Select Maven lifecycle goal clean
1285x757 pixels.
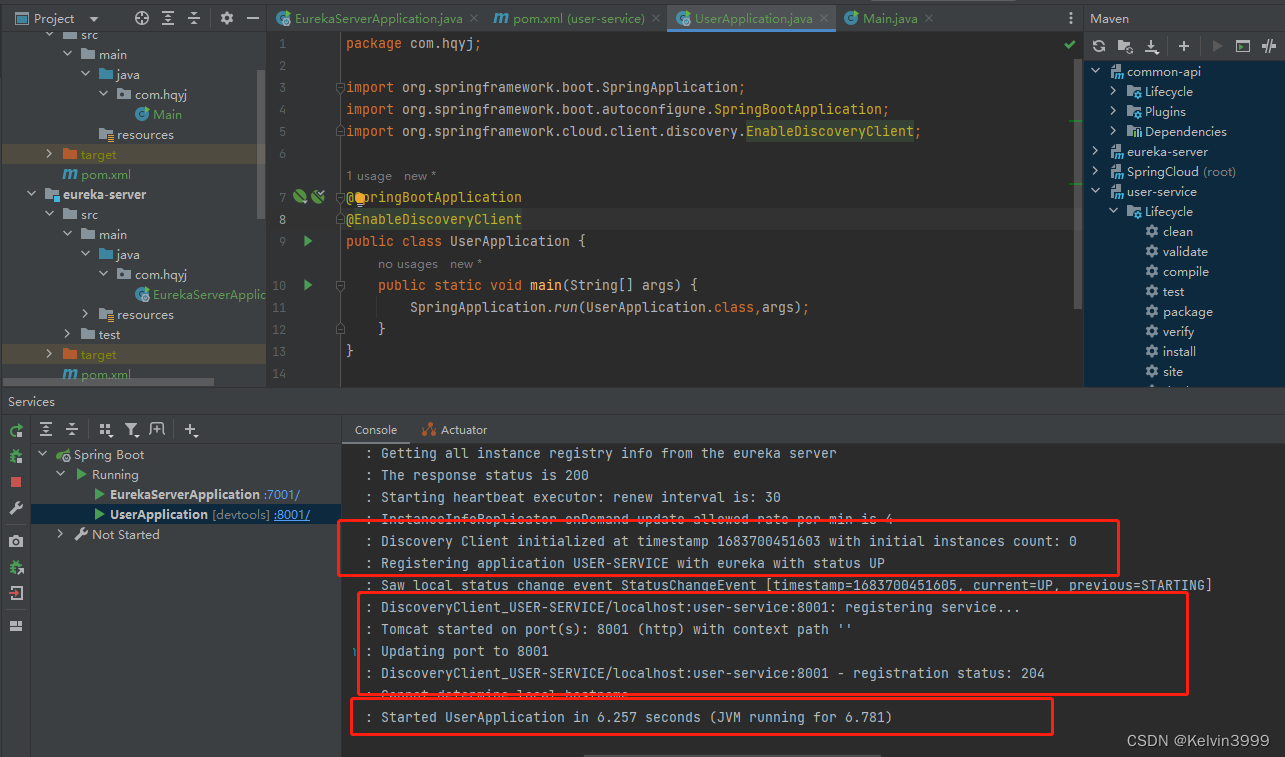click(1177, 231)
